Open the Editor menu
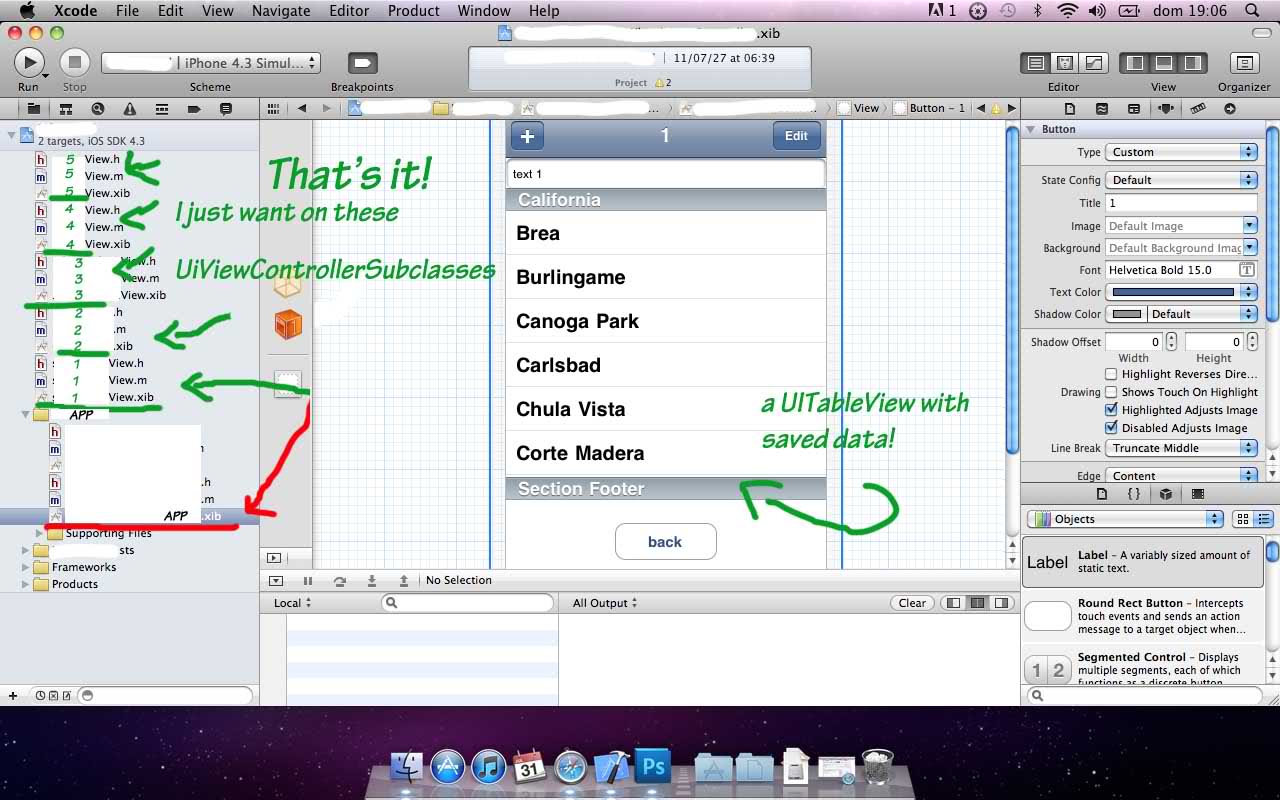Image resolution: width=1280 pixels, height=800 pixels. coord(350,11)
